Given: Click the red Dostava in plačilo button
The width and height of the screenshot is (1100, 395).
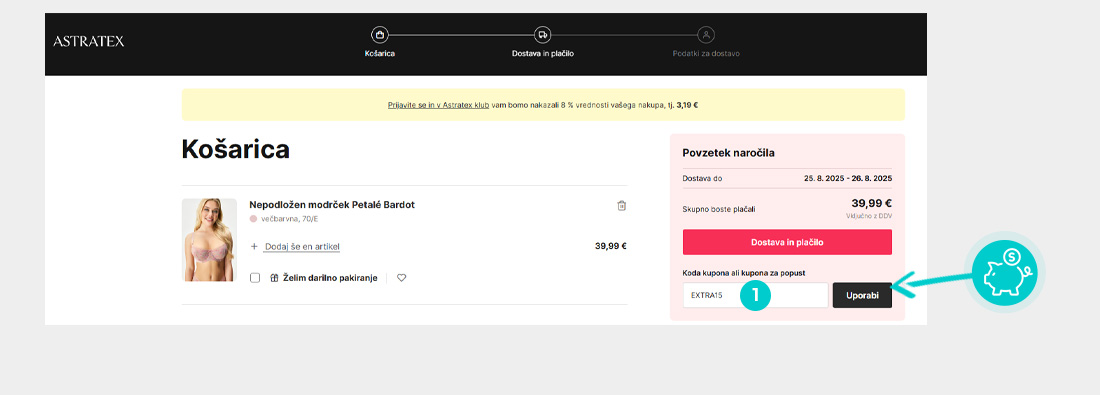Looking at the screenshot, I should pos(787,242).
